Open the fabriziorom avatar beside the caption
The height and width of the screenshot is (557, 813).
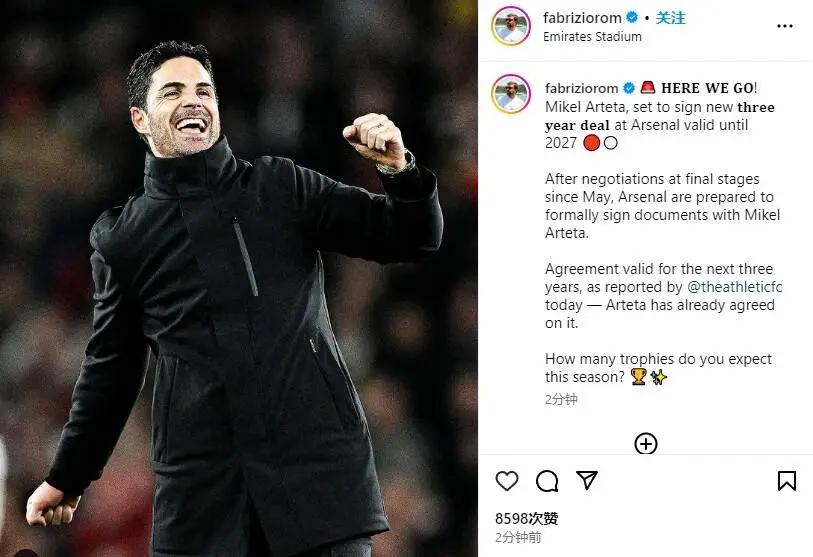point(511,94)
